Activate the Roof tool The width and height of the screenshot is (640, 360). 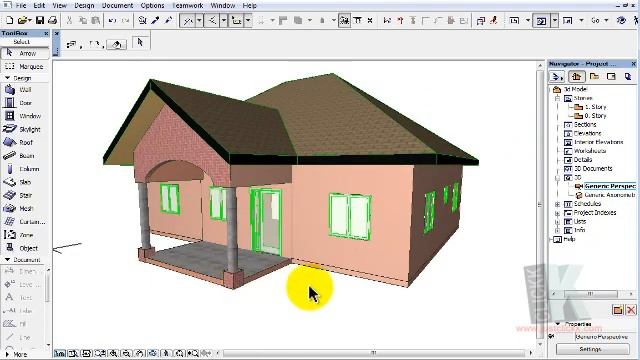click(24, 142)
